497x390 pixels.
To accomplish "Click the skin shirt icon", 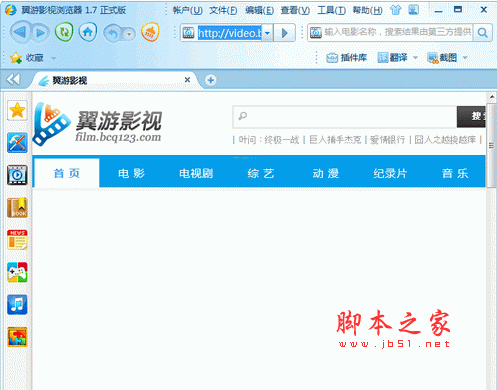I will coord(396,10).
